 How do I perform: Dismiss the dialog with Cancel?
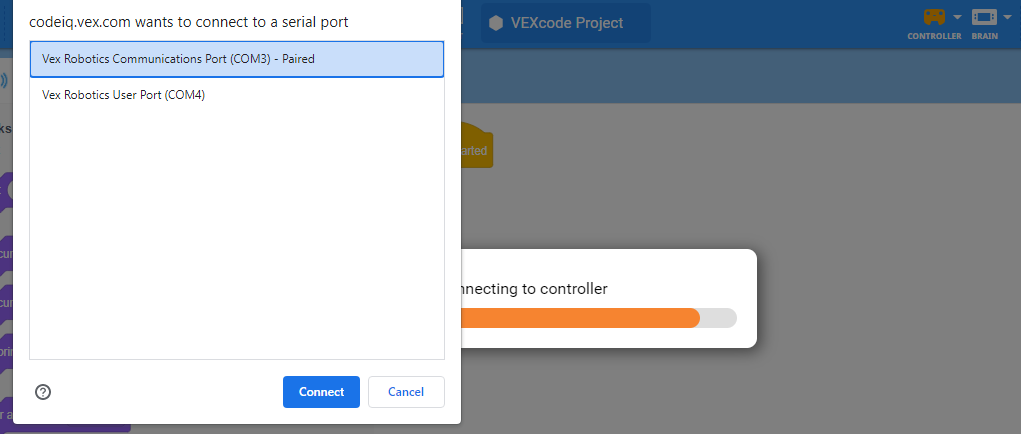pyautogui.click(x=406, y=392)
